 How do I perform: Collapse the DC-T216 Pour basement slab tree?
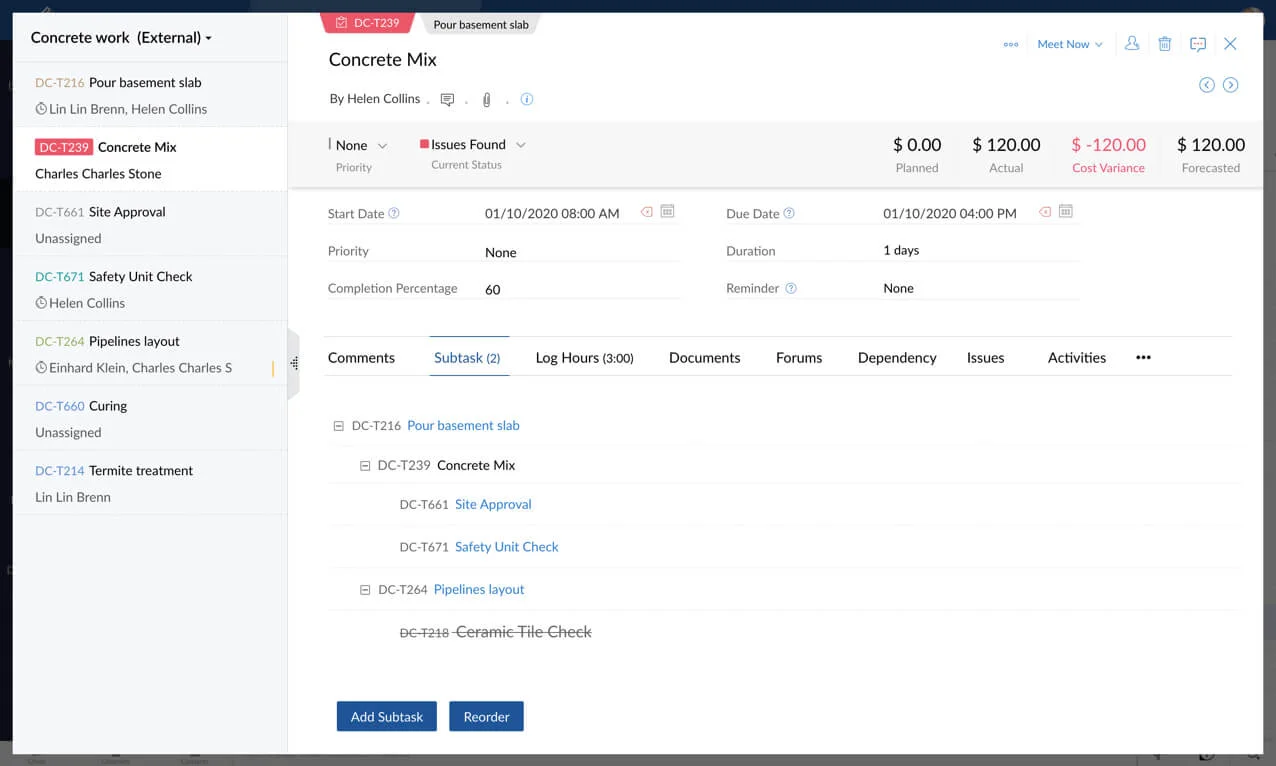point(339,426)
